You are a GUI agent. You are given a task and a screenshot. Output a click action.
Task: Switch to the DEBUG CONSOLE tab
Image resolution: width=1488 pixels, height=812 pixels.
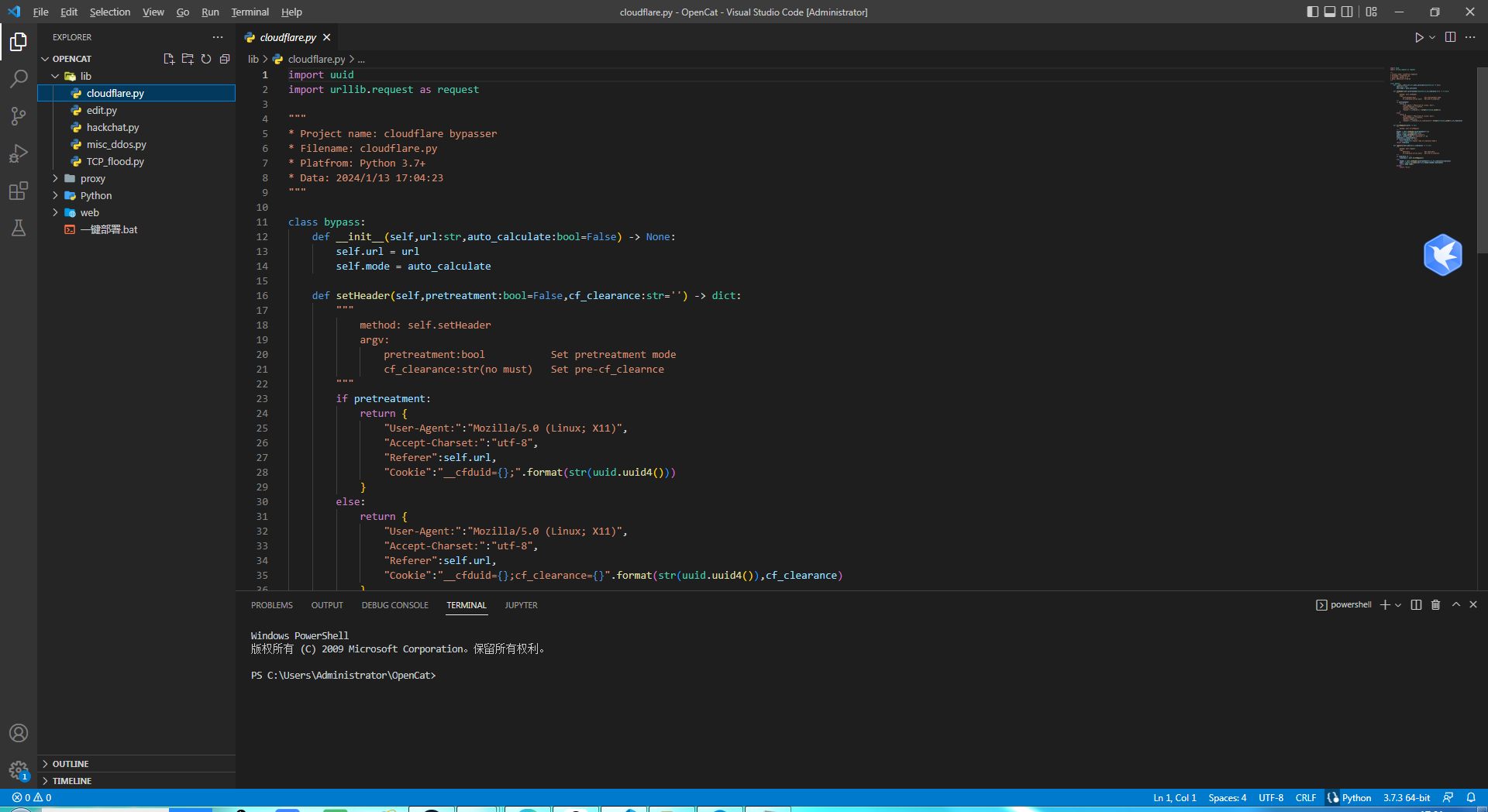(394, 605)
